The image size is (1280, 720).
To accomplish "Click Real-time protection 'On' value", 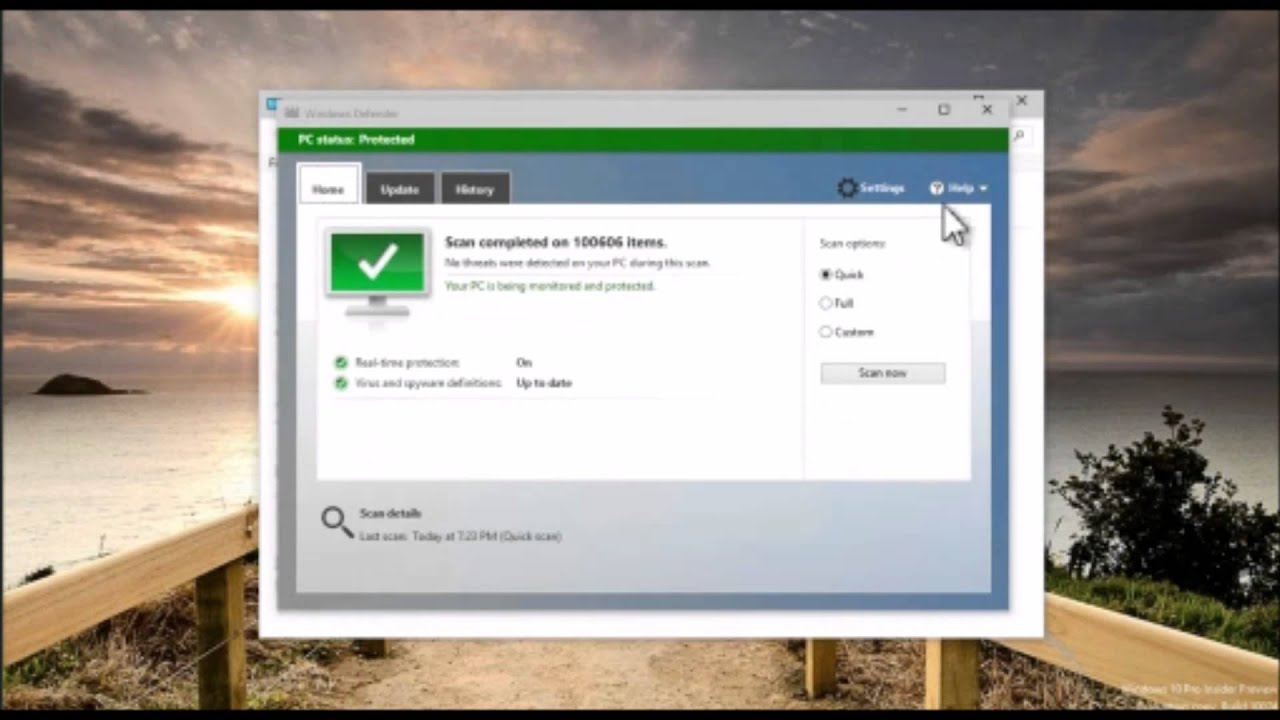I will 524,363.
